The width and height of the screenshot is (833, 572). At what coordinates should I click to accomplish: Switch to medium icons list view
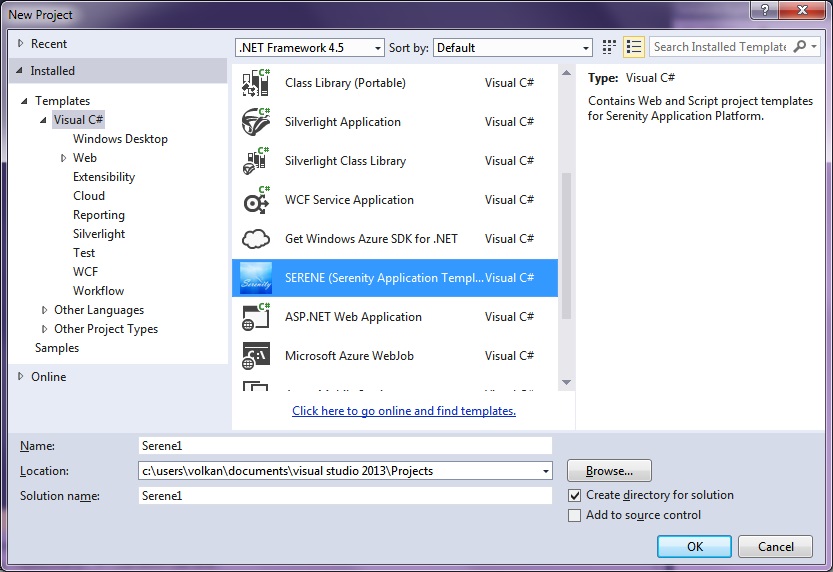[634, 47]
